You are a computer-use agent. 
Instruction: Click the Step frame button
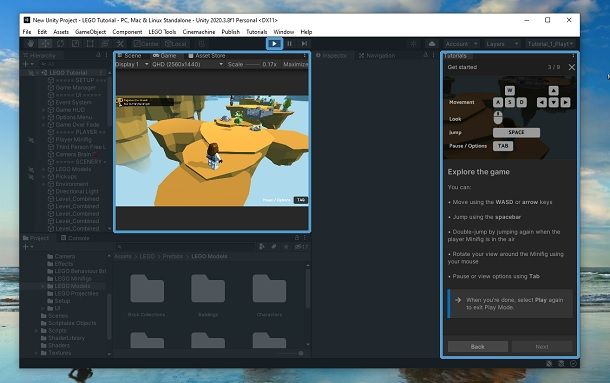tap(304, 44)
